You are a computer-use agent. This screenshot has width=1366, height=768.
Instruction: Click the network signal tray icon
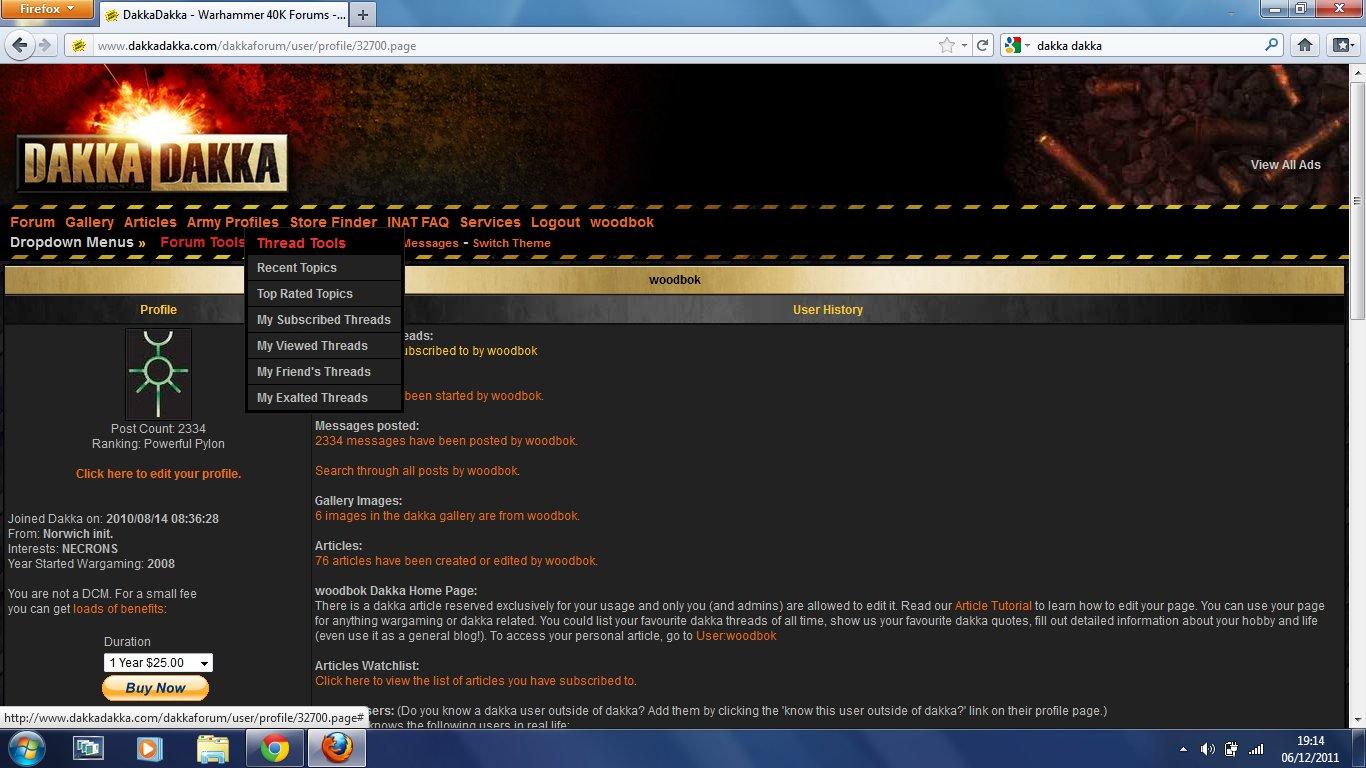(x=1256, y=748)
